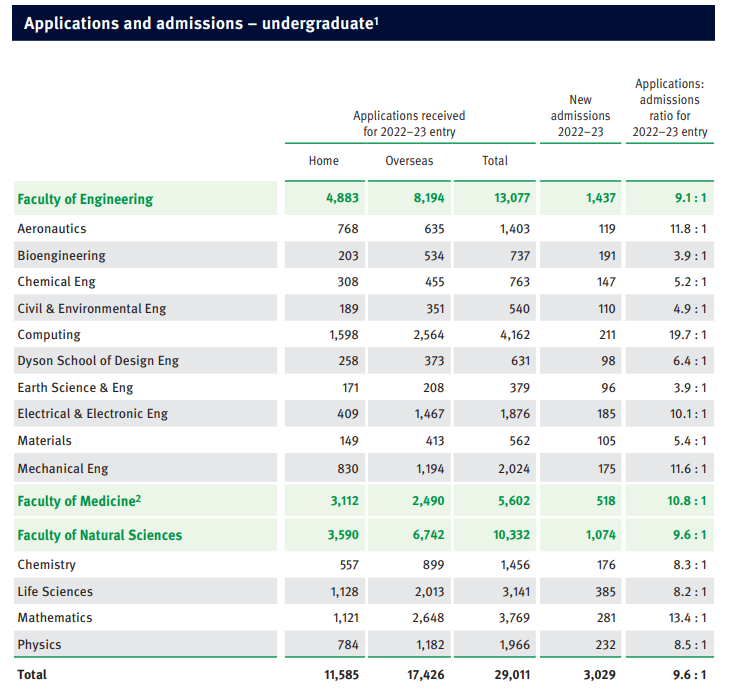Click the 'New admissions 2022–23' column header

[x=580, y=116]
